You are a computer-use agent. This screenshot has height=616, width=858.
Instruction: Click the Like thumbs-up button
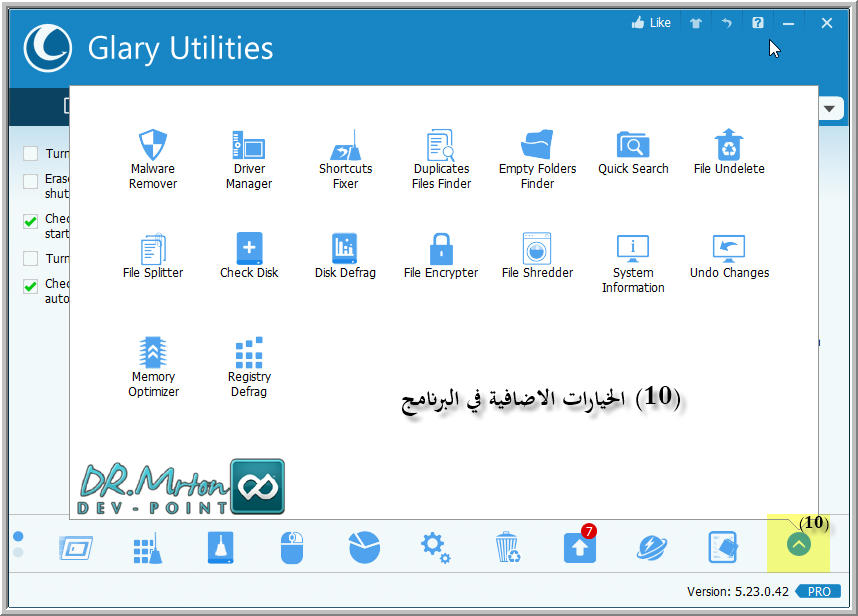tap(651, 22)
